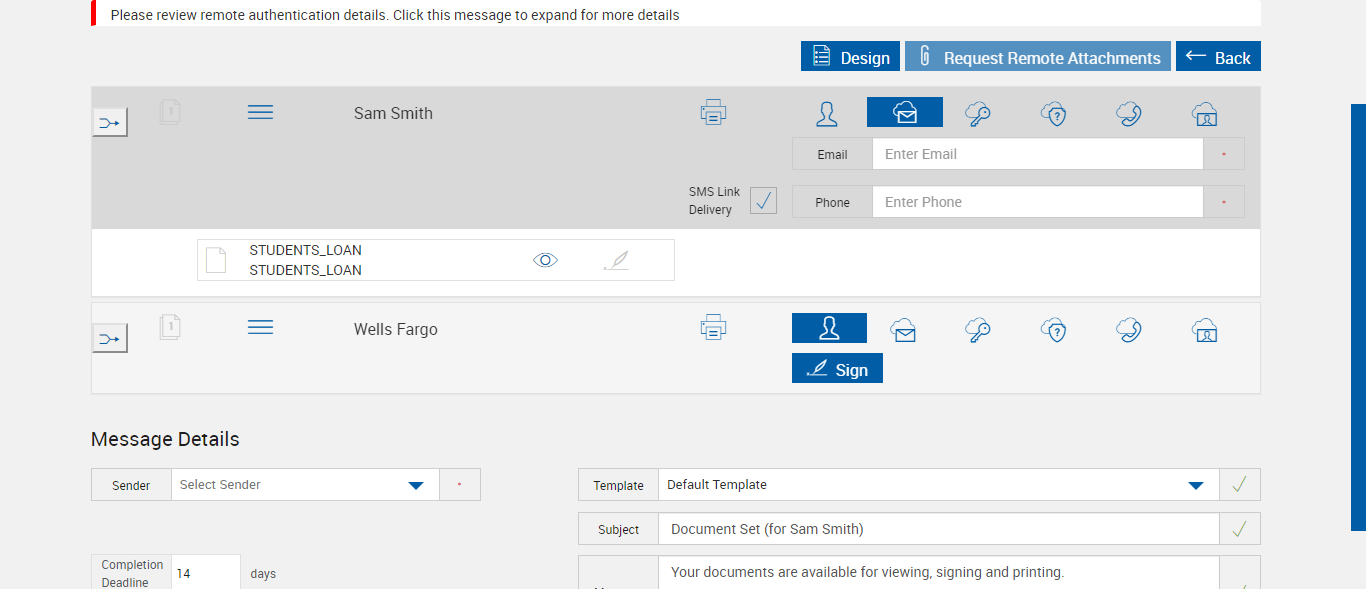
Task: Click Request Remote Attachments button
Action: click(1038, 57)
